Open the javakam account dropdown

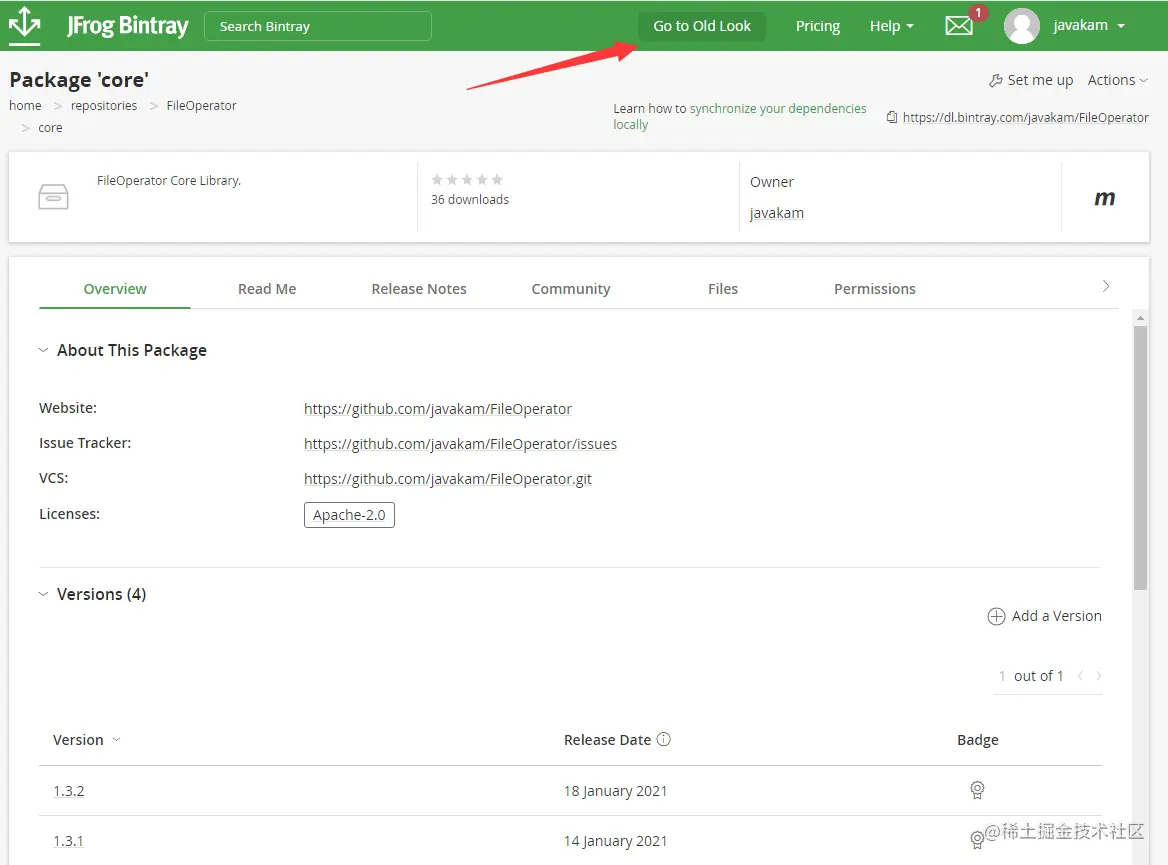[x=1088, y=25]
